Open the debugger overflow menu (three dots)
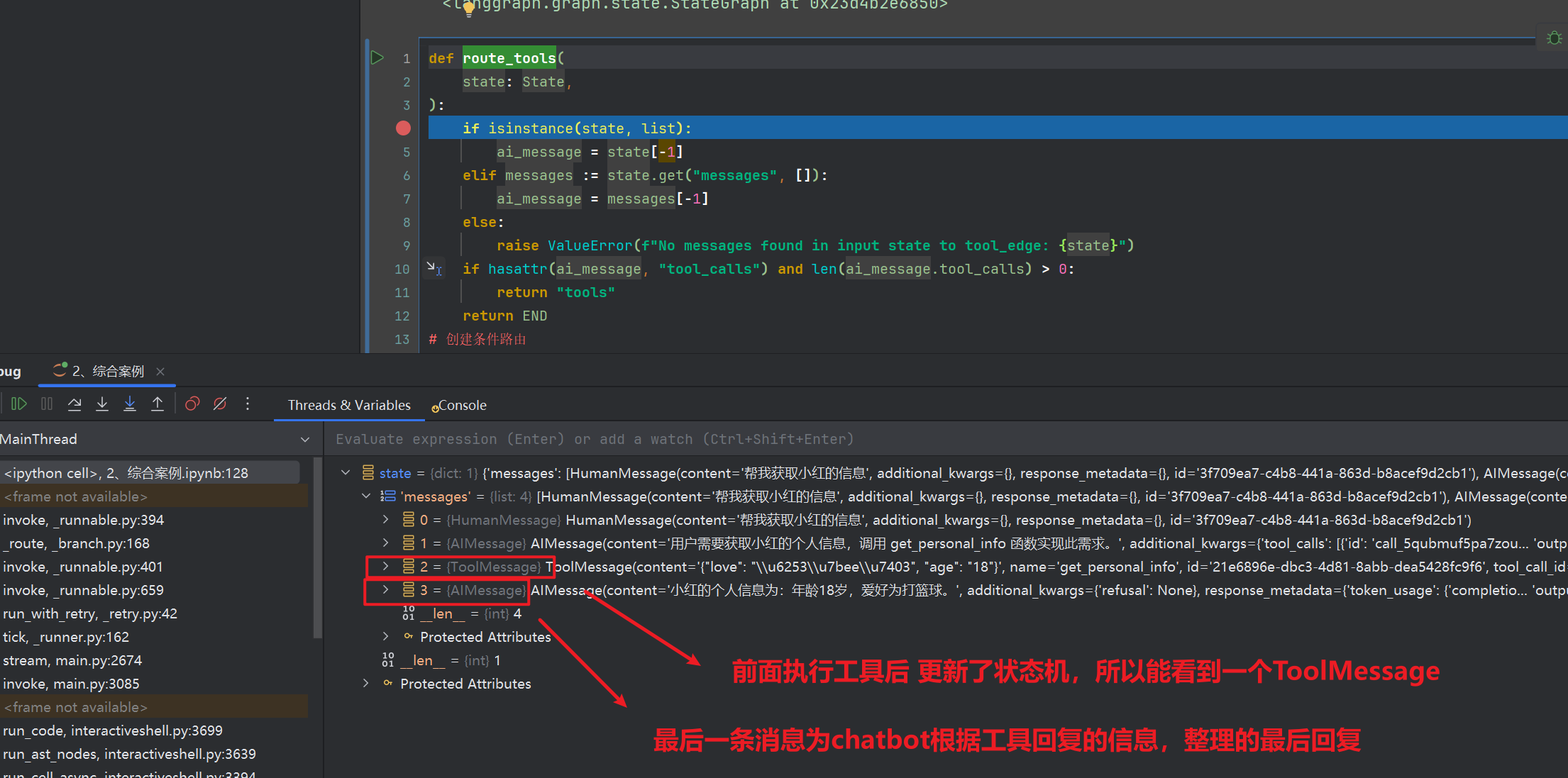 (247, 404)
